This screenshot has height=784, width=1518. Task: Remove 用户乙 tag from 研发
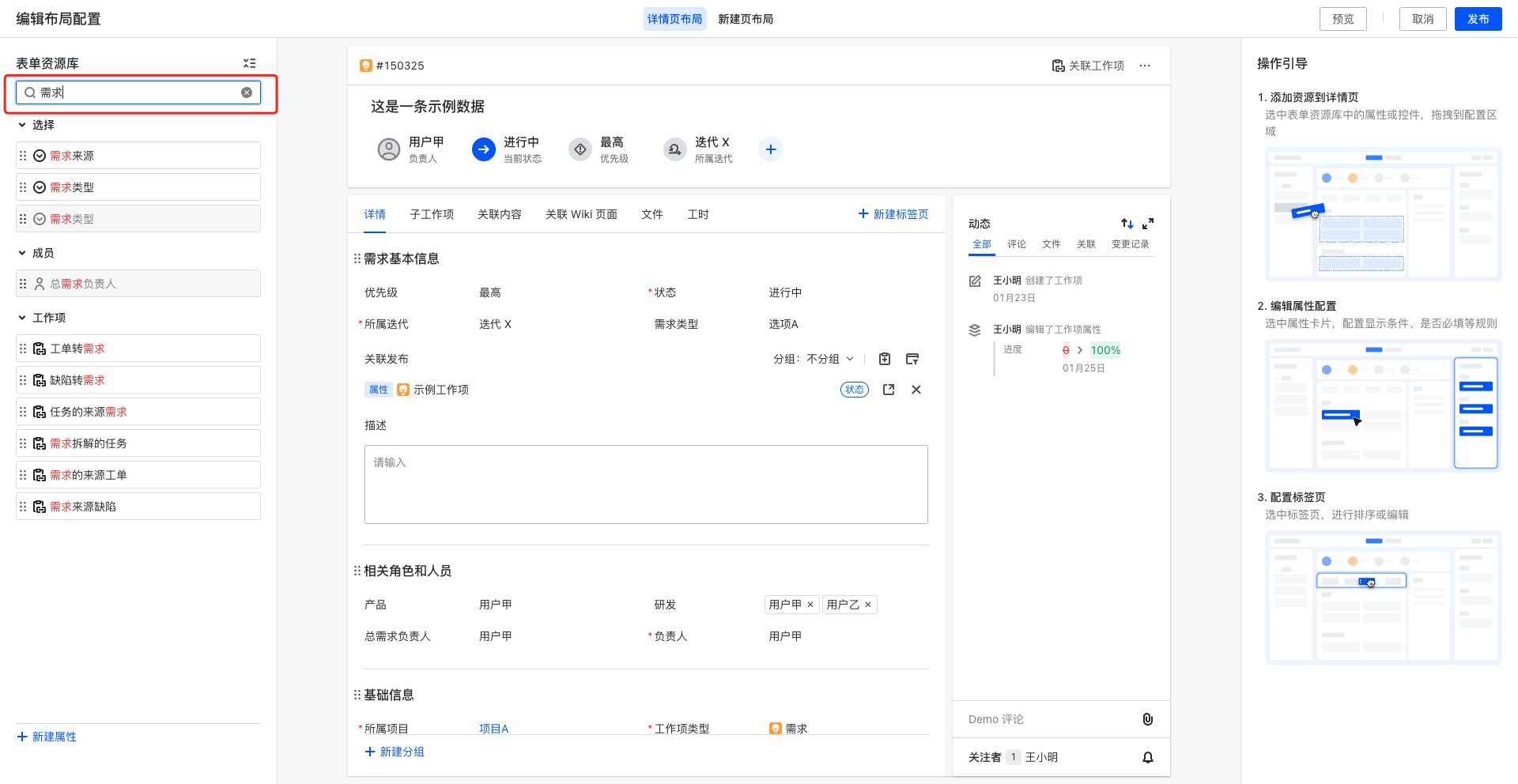[868, 605]
